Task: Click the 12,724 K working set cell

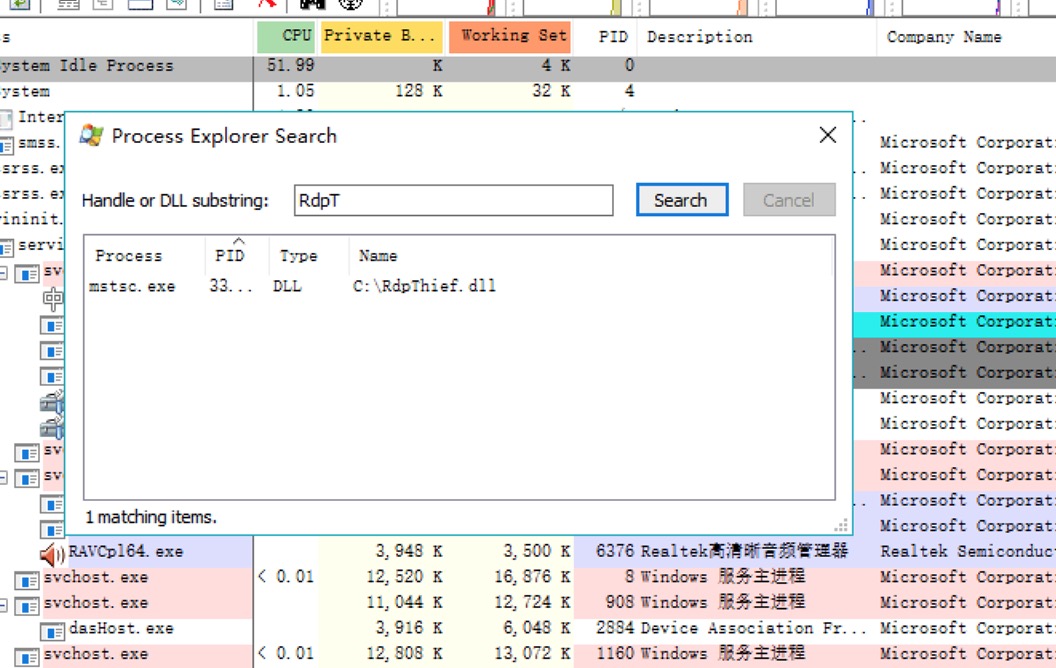Action: [x=532, y=603]
